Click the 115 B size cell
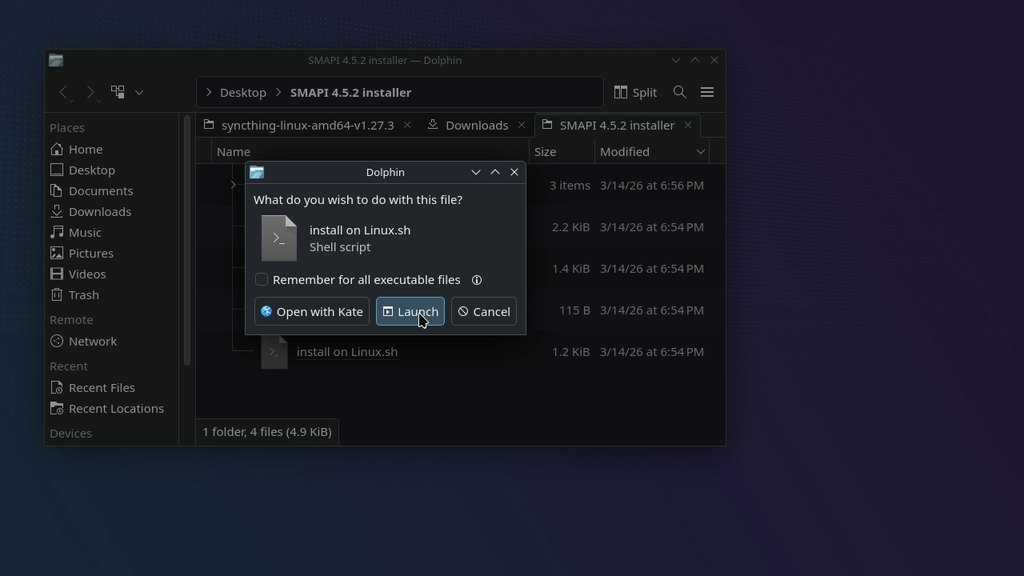 (x=575, y=310)
